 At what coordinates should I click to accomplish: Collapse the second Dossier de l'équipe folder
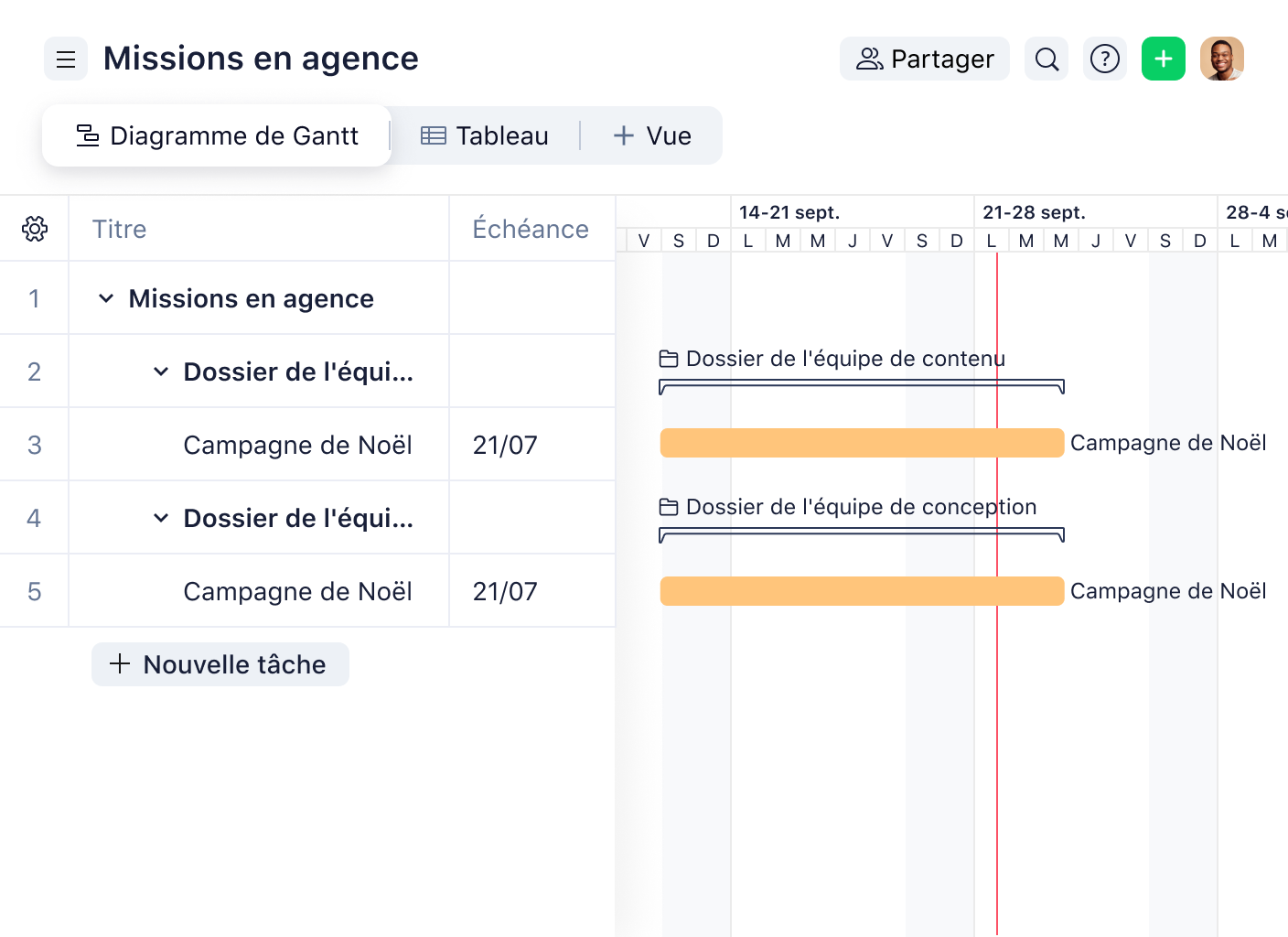pos(161,518)
